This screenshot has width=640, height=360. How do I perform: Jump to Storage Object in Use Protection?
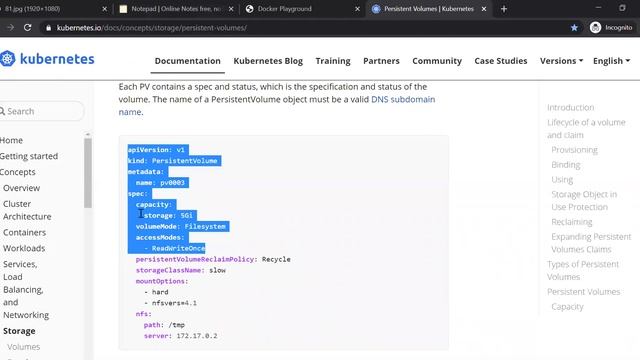pos(584,200)
